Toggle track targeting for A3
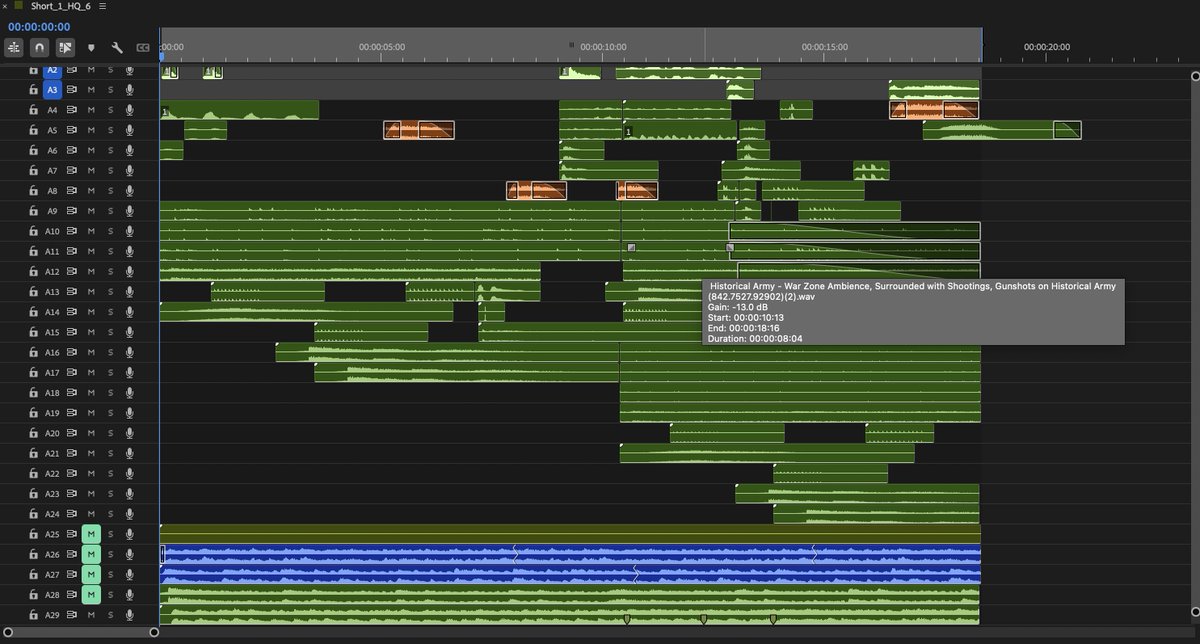The height and width of the screenshot is (644, 1200). click(x=53, y=90)
